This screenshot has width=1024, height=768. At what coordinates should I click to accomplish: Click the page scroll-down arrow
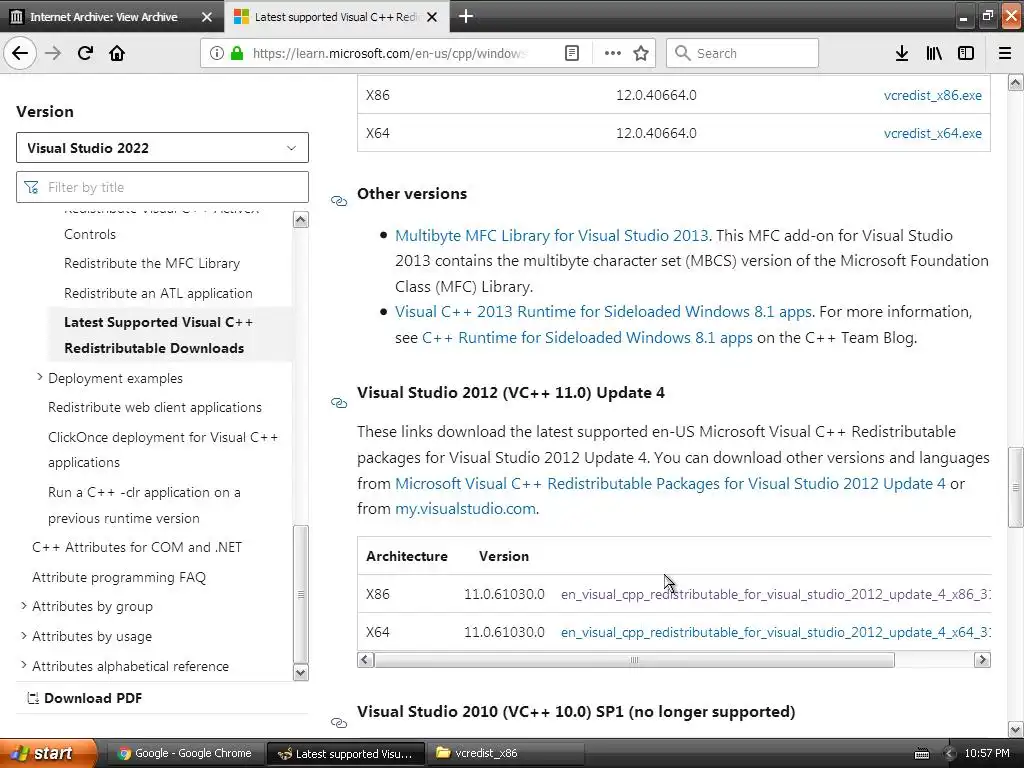[x=1015, y=729]
